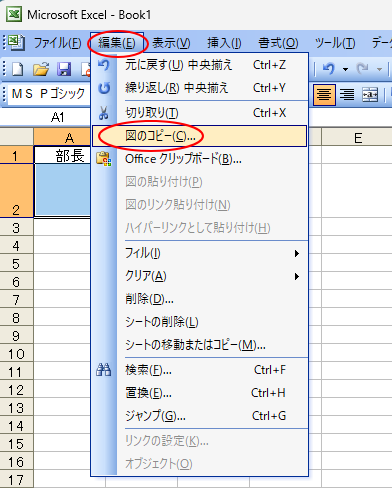Click the Align right toolbar icon

coord(347,94)
